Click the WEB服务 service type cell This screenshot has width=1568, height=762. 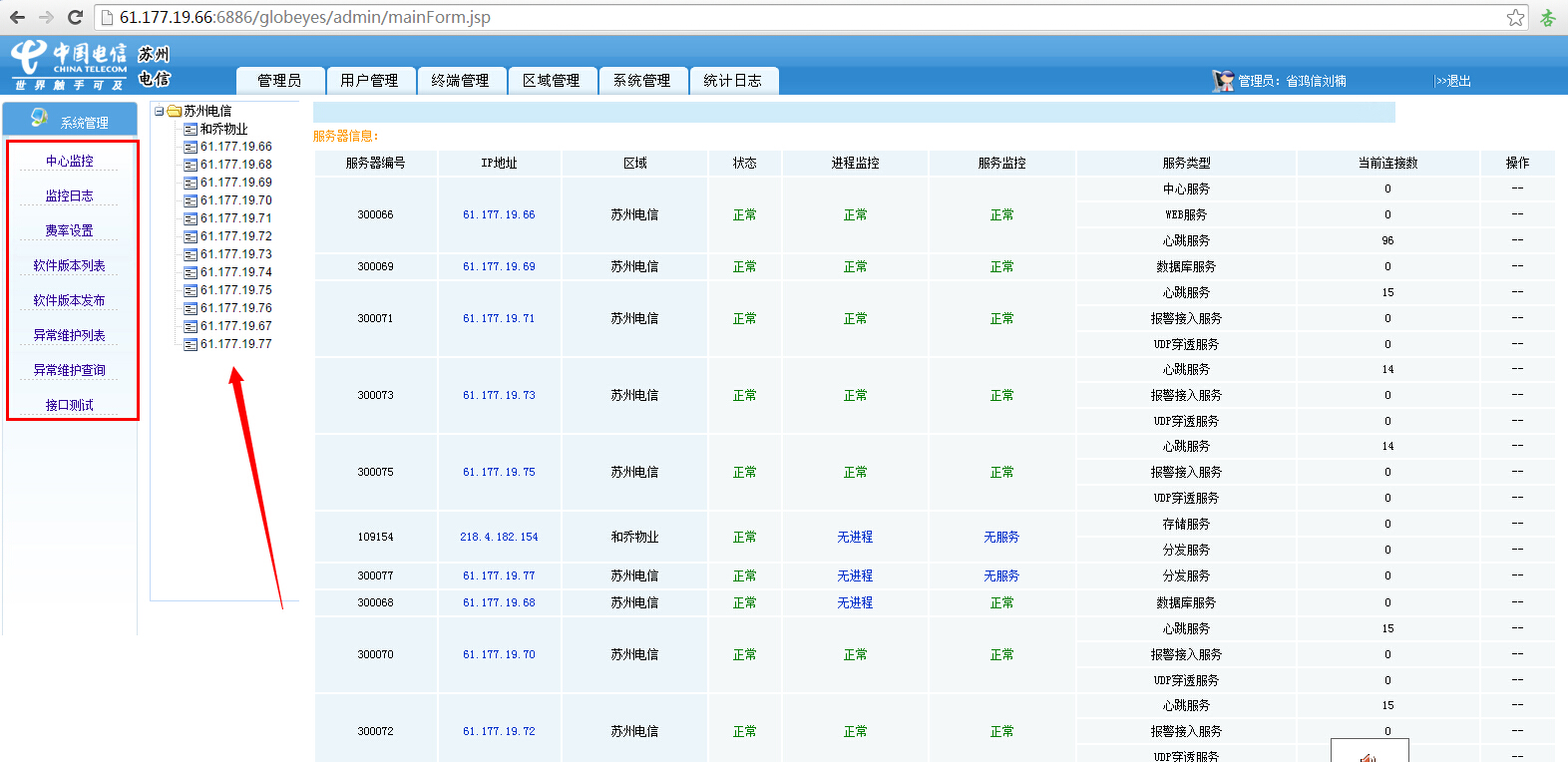click(x=1186, y=214)
